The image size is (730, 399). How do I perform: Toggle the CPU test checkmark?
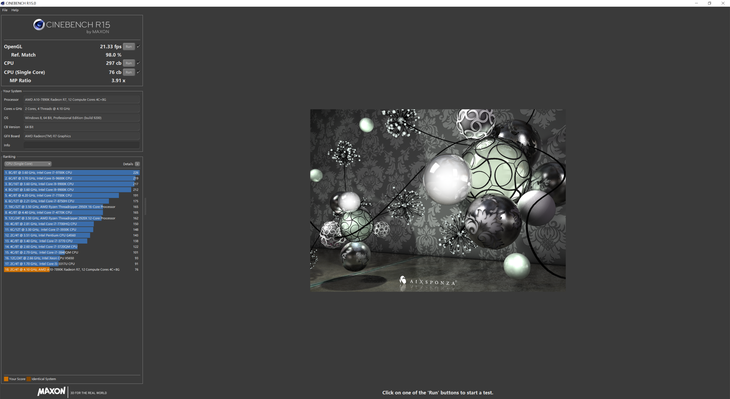click(138, 63)
